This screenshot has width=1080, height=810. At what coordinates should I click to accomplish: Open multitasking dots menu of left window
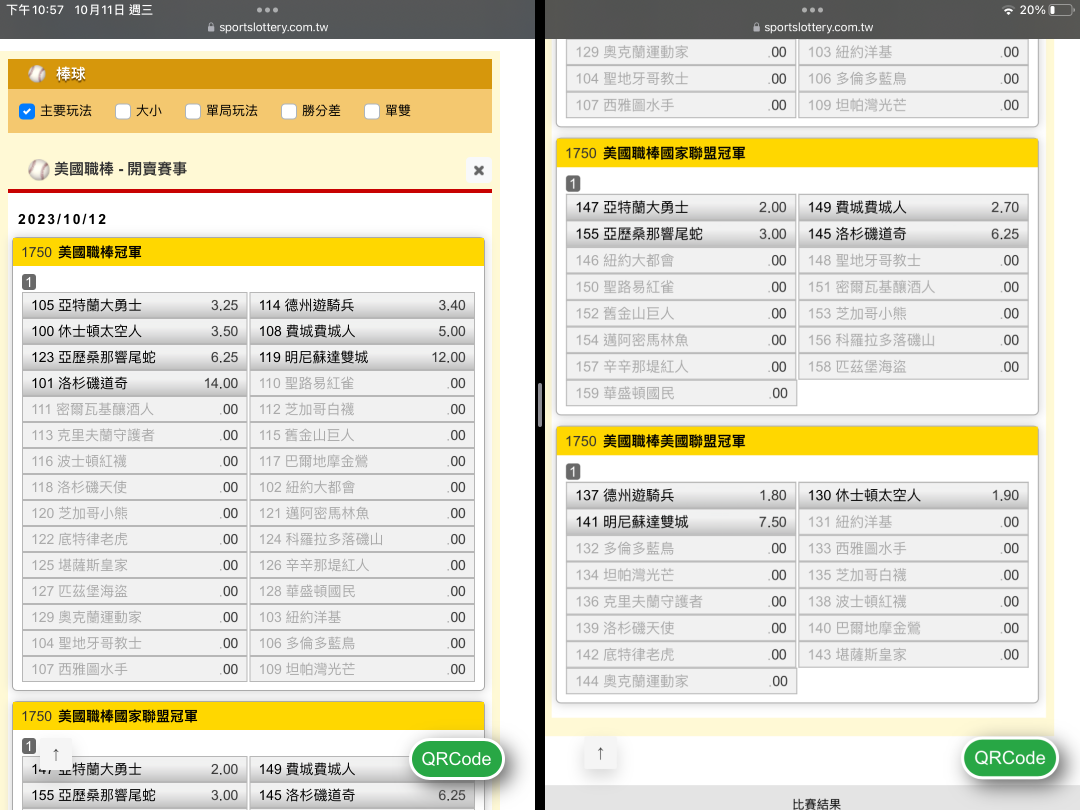(267, 10)
